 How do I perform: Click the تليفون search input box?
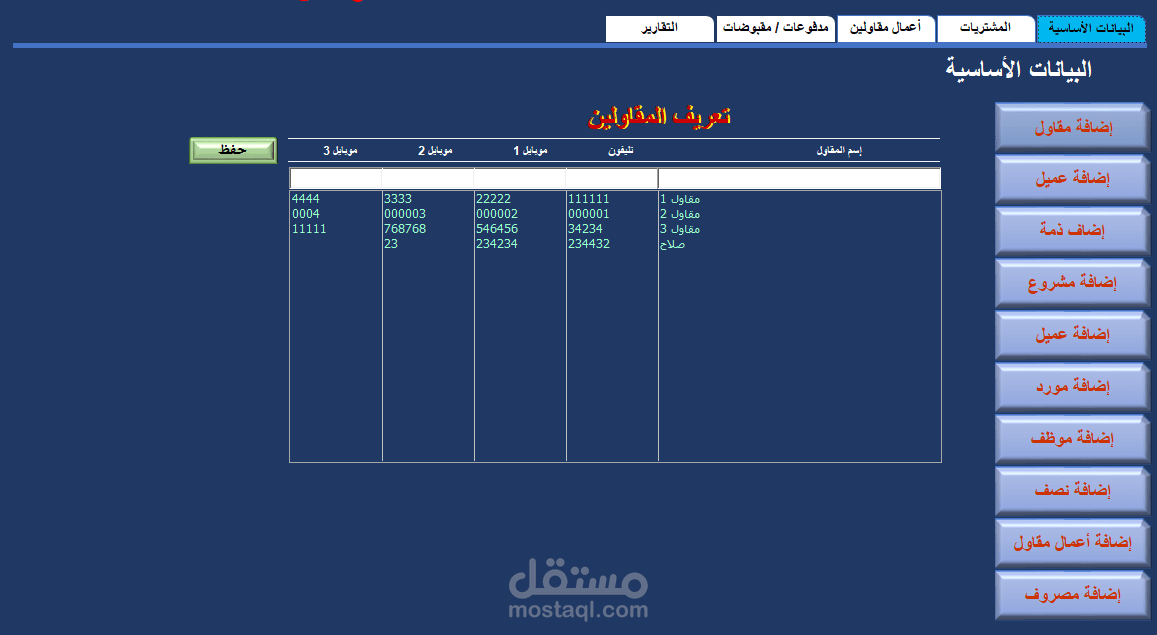coord(613,178)
